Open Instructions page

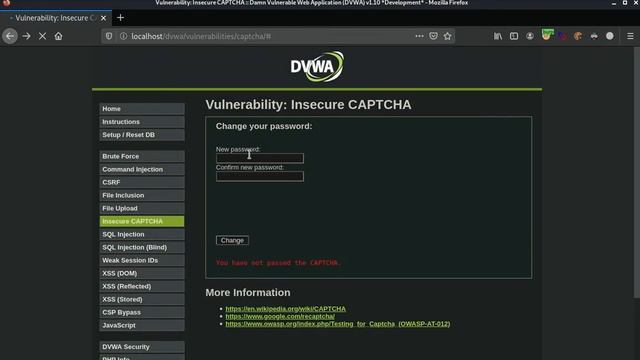[x=142, y=122]
